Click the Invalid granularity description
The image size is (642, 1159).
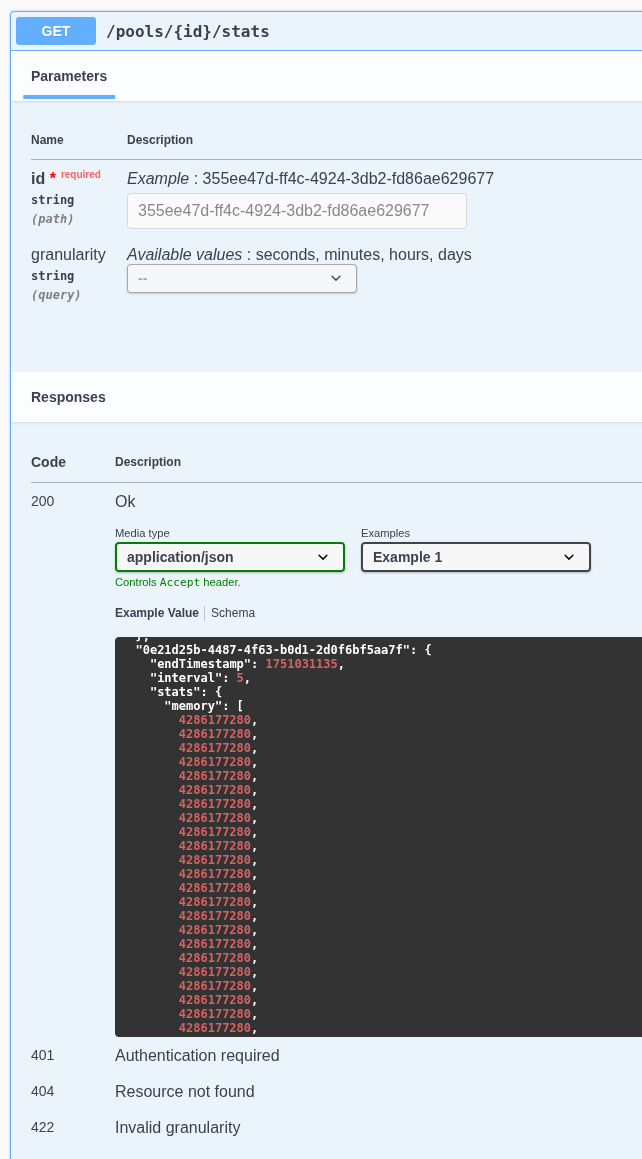pyautogui.click(x=177, y=1128)
